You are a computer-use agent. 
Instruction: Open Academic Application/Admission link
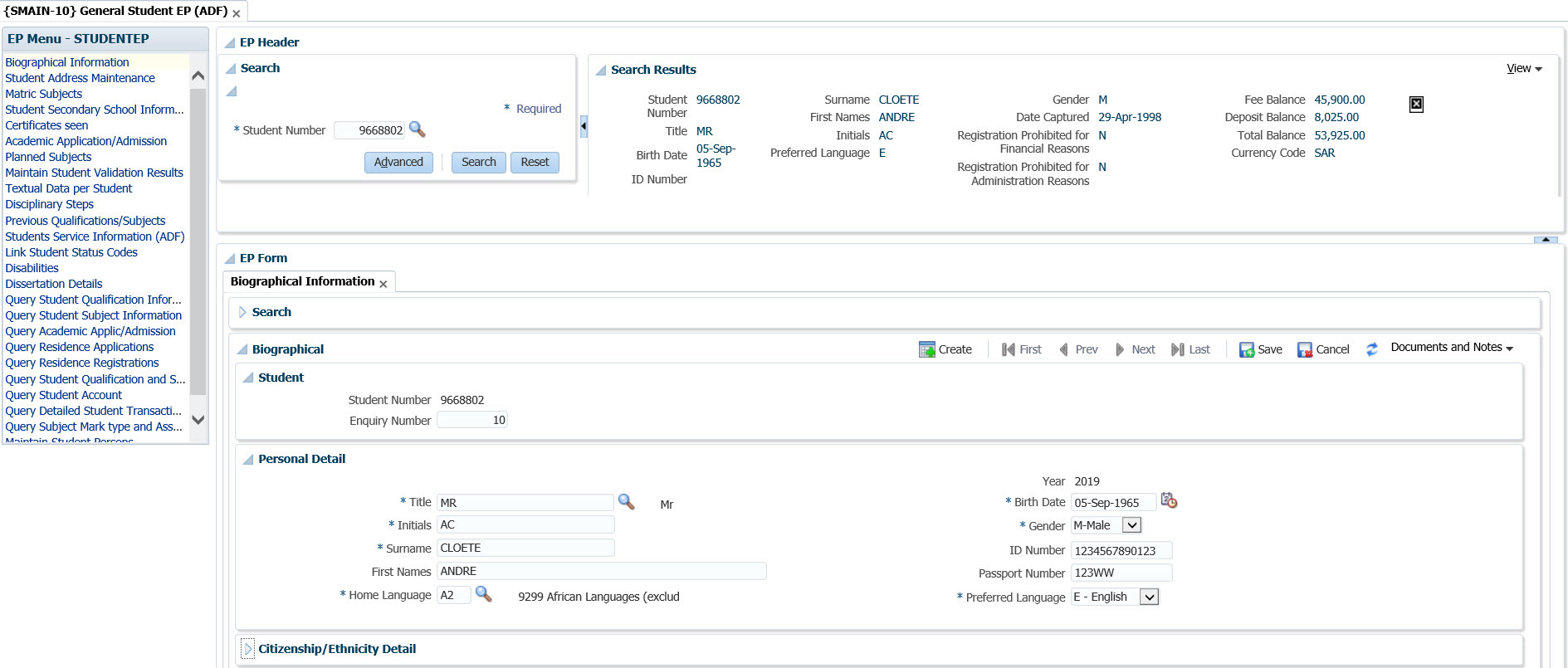[85, 141]
